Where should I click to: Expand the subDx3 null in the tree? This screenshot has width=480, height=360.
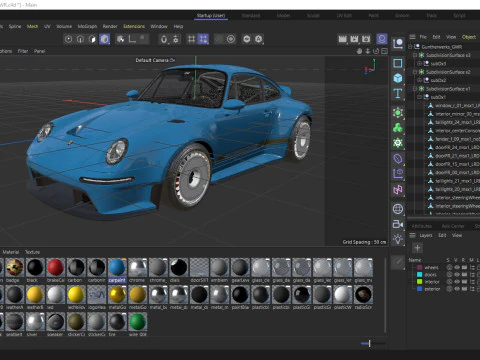click(x=419, y=63)
